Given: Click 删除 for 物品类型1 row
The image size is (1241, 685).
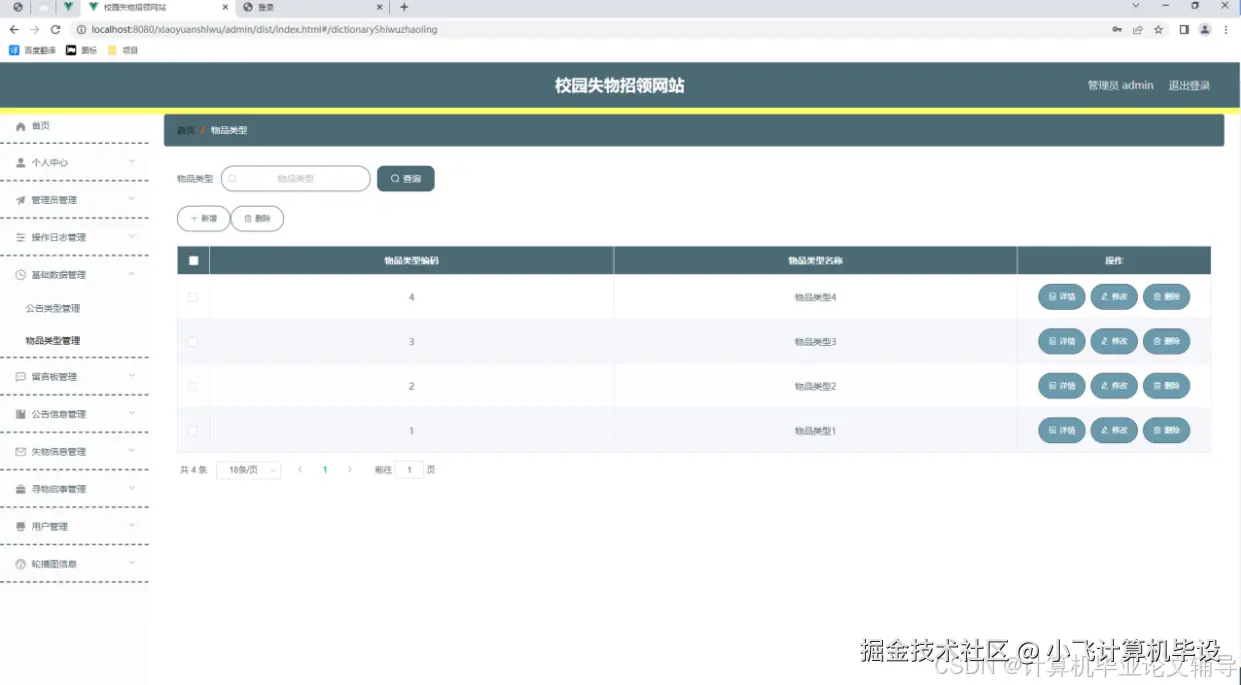Looking at the screenshot, I should click(x=1166, y=431).
